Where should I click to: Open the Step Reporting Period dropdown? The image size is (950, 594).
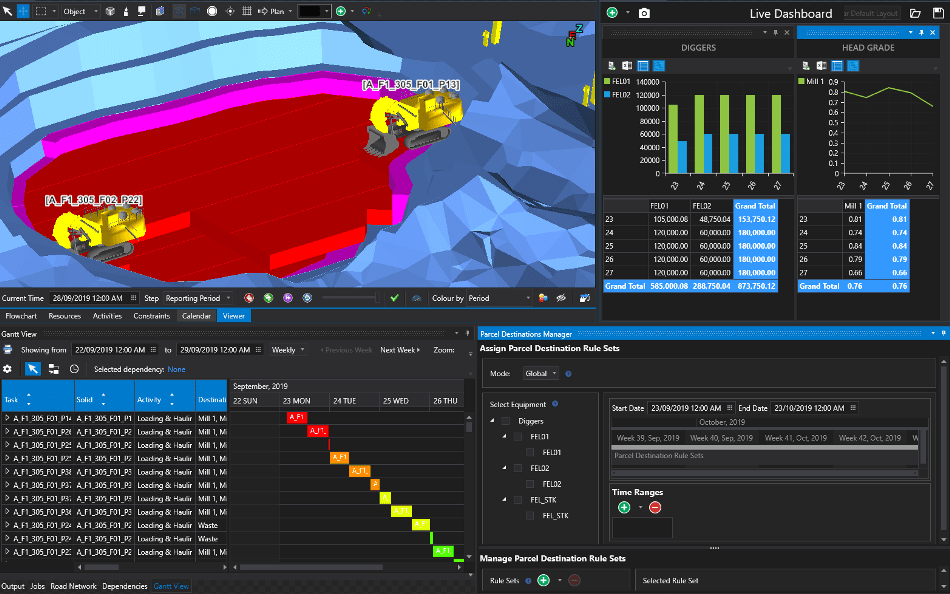(x=198, y=298)
